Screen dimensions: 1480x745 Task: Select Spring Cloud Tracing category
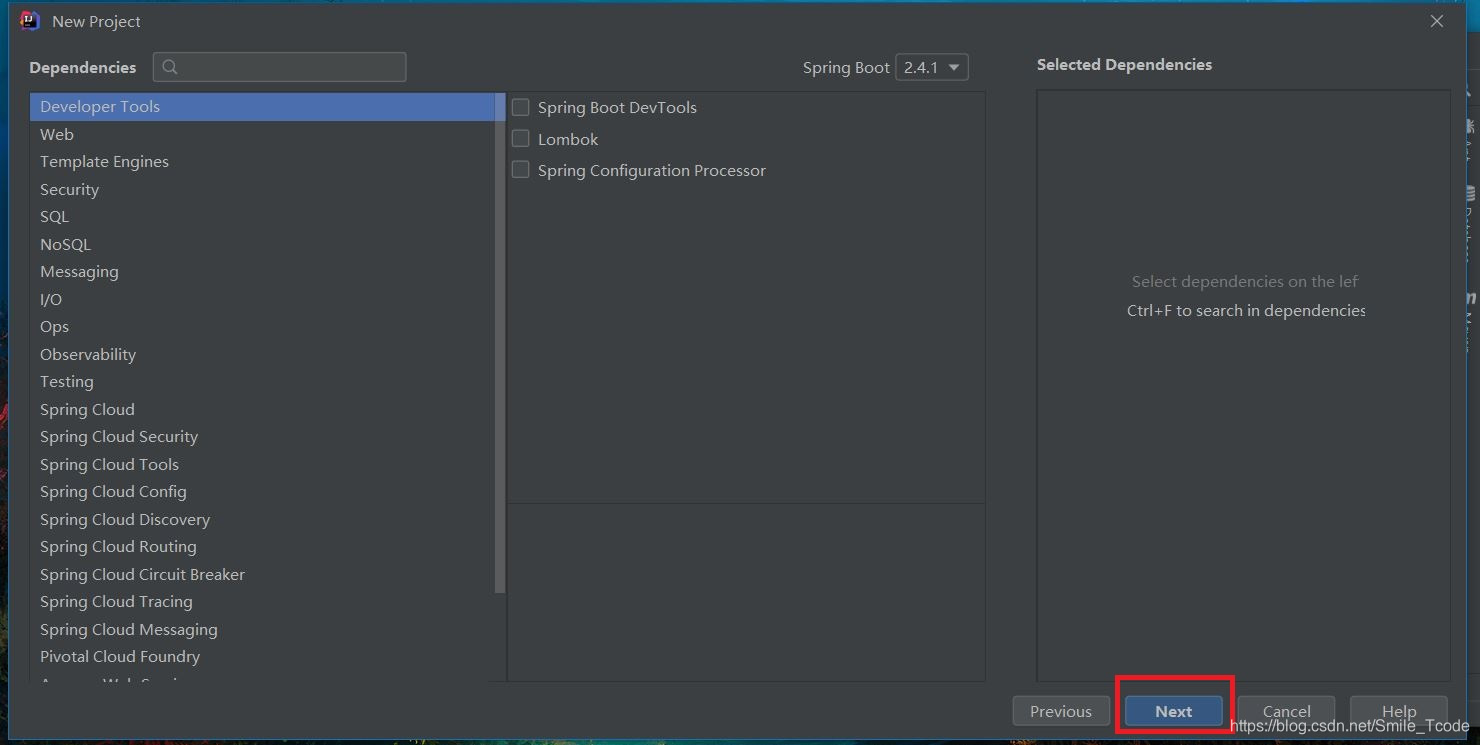(262, 602)
